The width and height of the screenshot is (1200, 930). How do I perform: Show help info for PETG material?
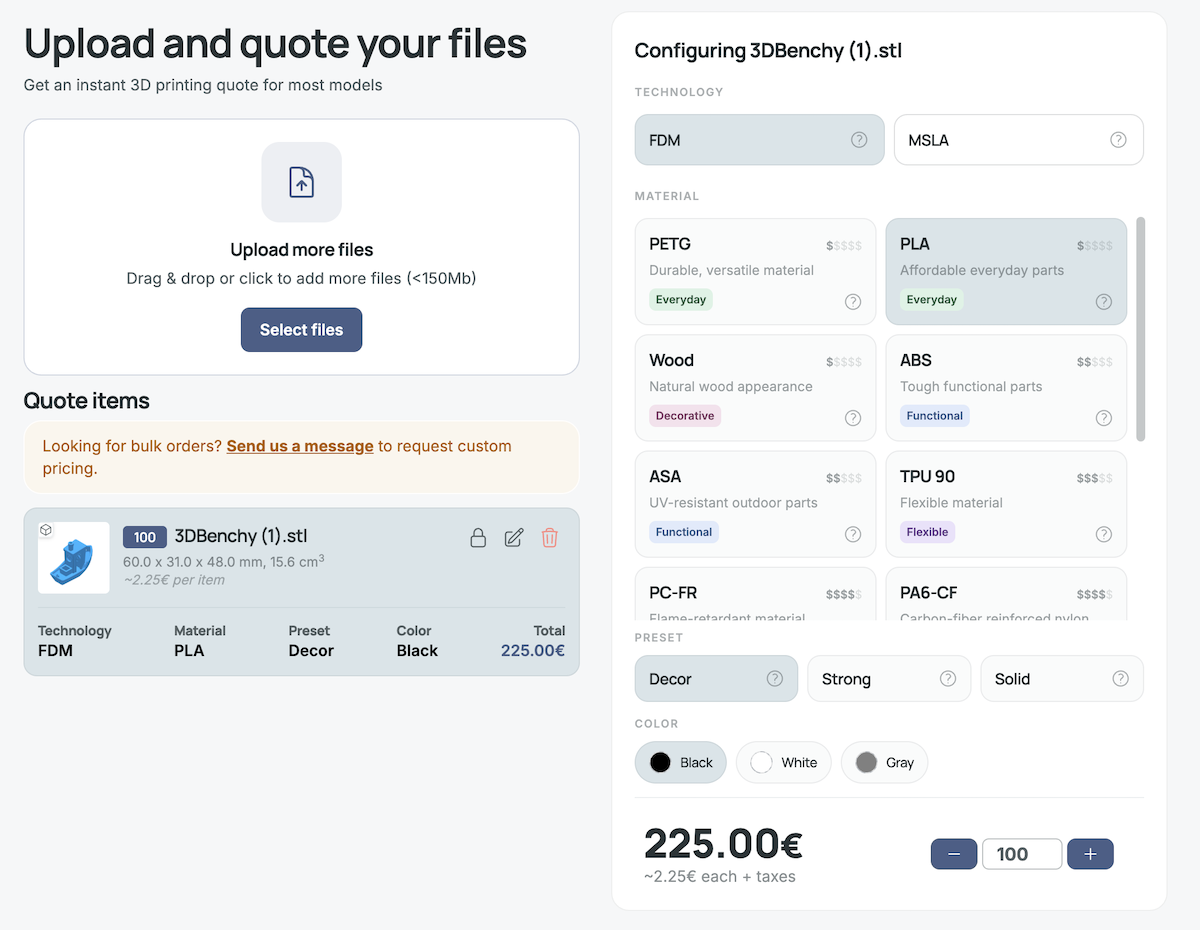click(x=853, y=301)
